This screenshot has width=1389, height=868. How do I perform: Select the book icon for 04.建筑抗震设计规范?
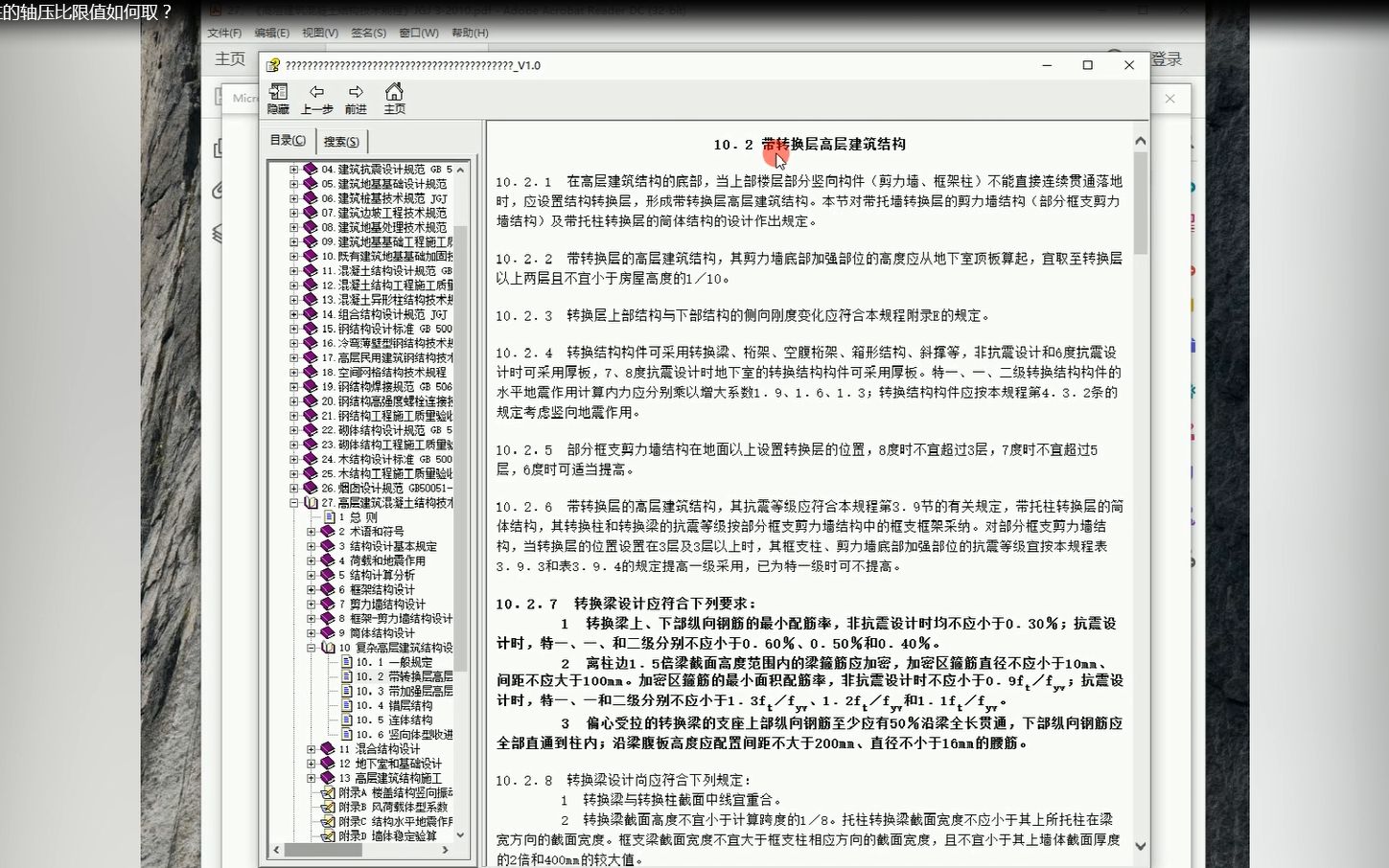[311, 170]
